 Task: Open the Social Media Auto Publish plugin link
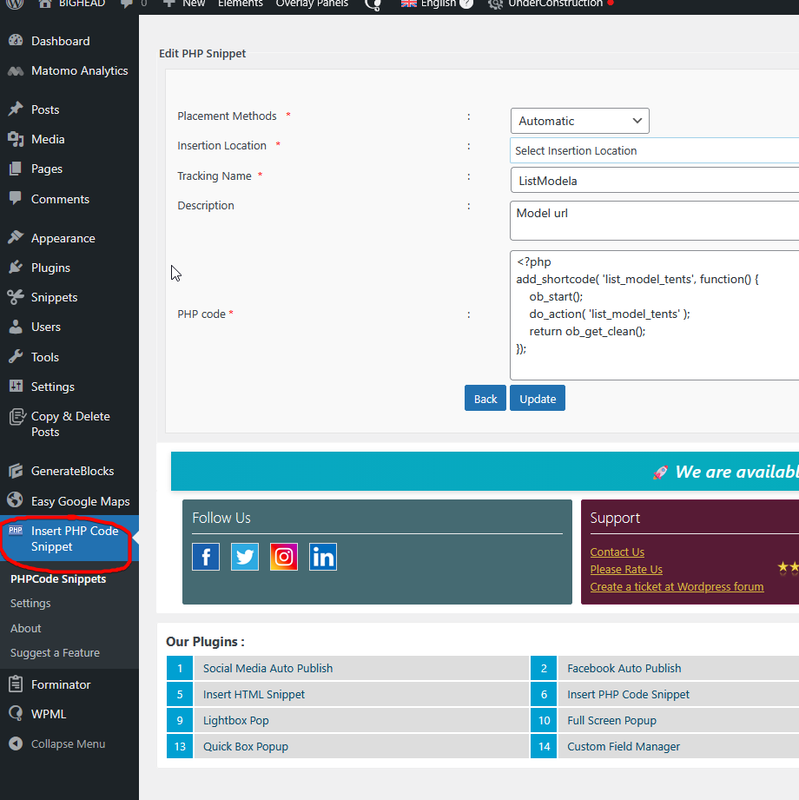tap(268, 668)
